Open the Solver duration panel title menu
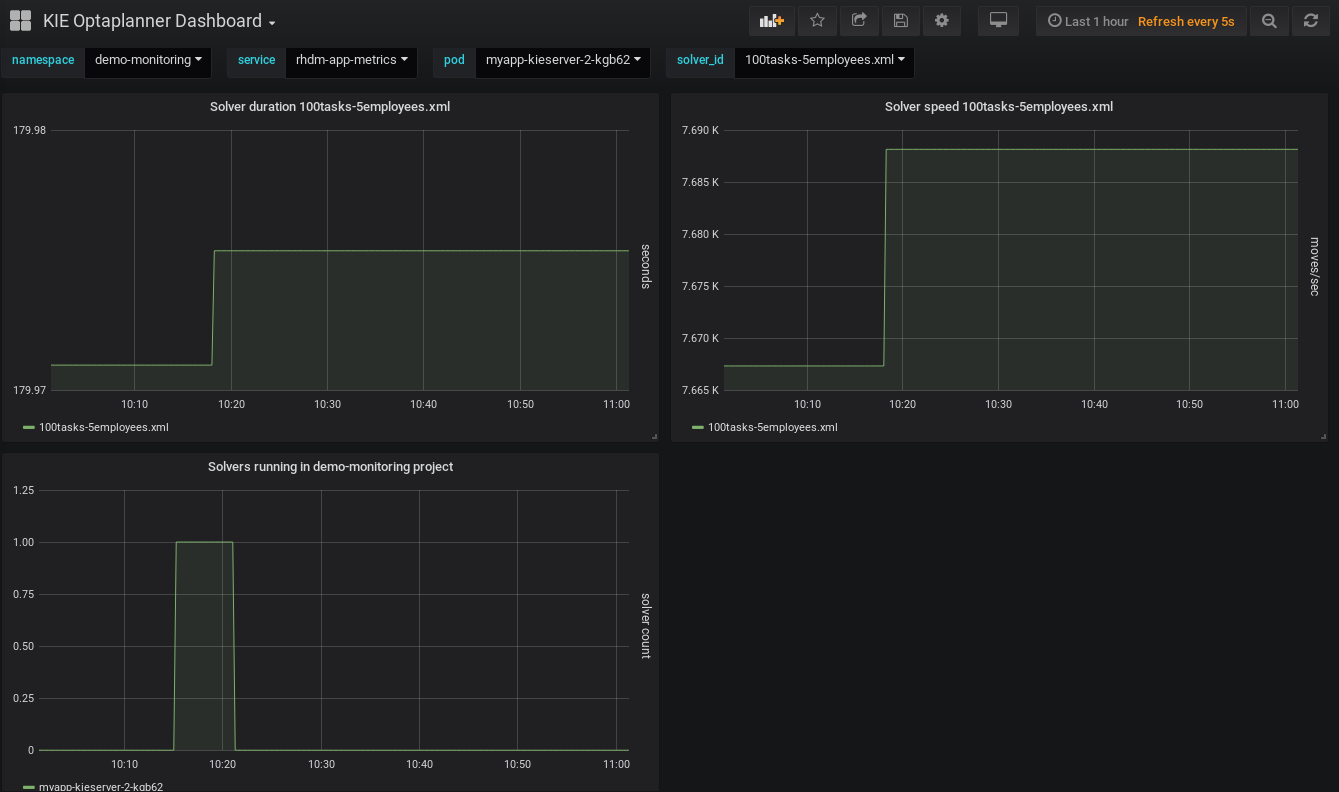Viewport: 1339px width, 792px height. [x=330, y=106]
